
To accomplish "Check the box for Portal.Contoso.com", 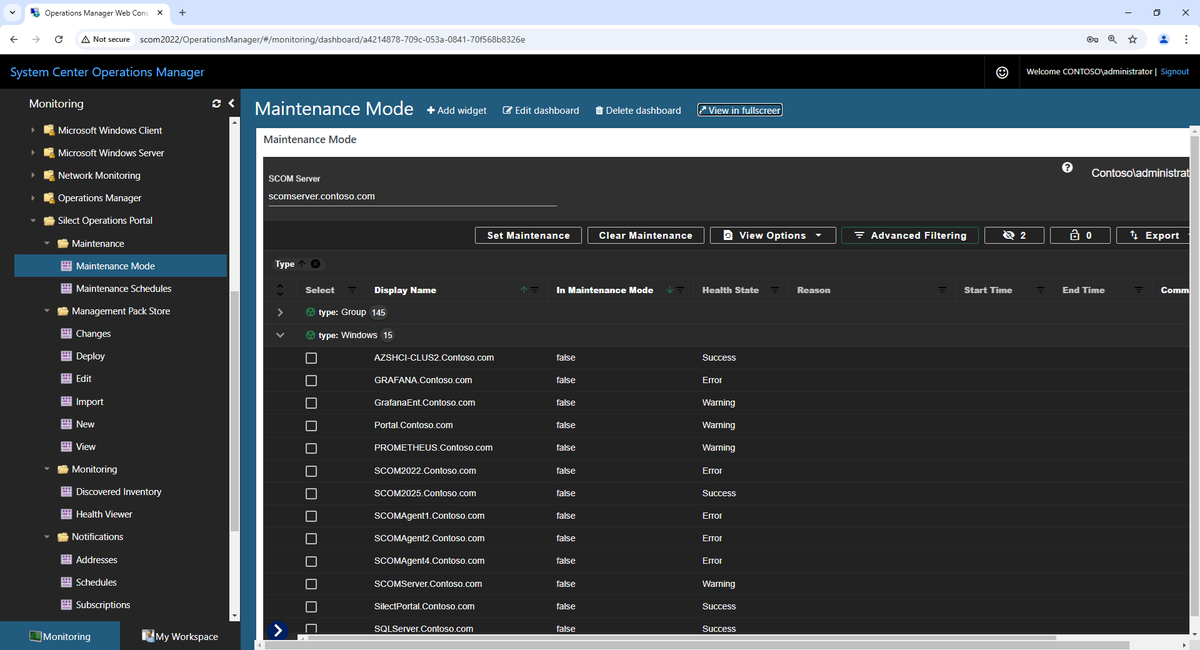I will point(311,425).
